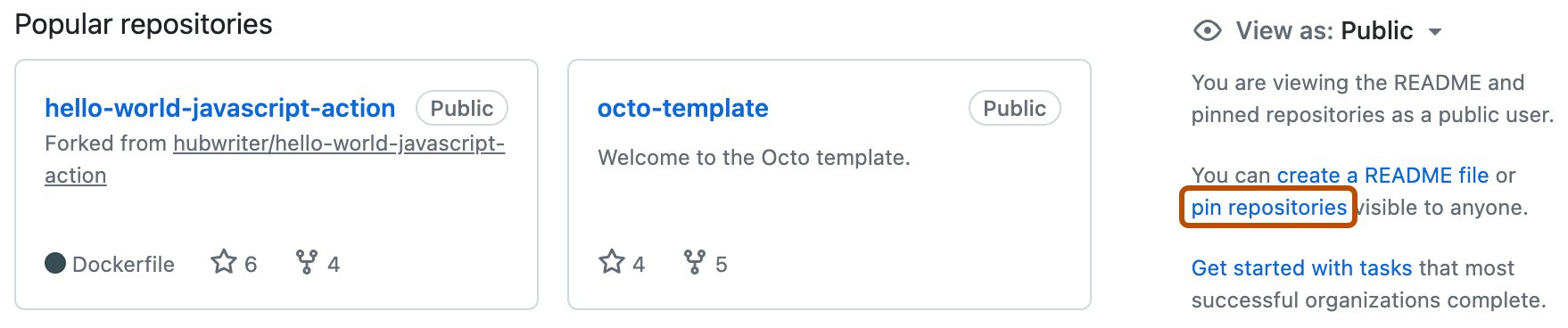Click the Public badge on hello-world-javascript-action
The image size is (1568, 328).
tap(462, 108)
